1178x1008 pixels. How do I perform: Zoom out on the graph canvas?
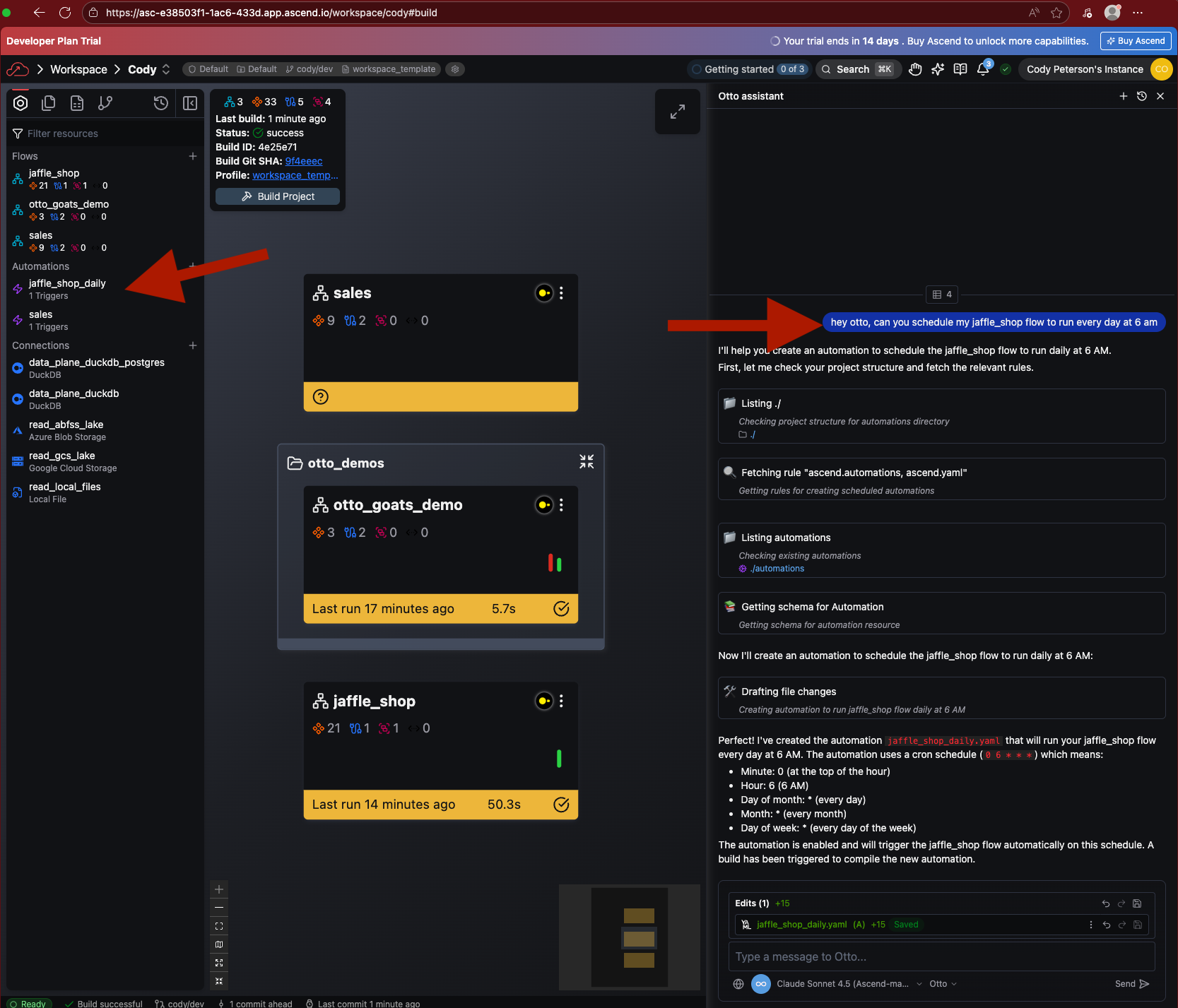(219, 908)
